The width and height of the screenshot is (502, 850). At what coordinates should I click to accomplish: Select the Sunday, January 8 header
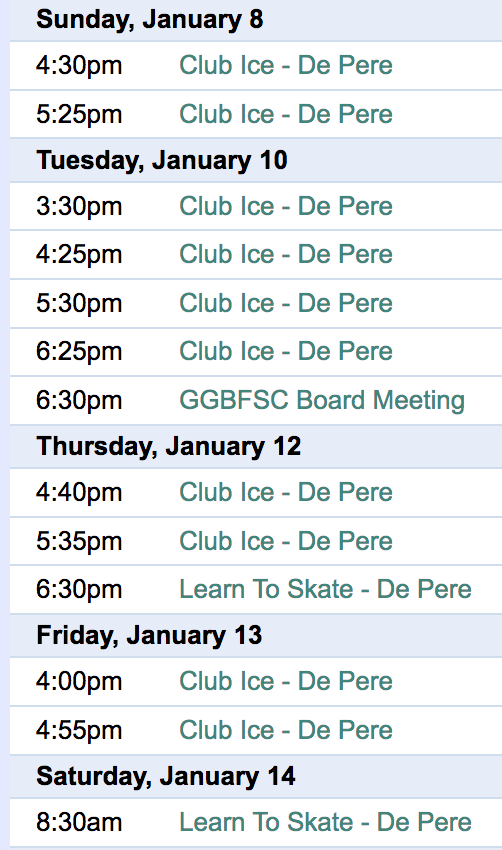[150, 20]
